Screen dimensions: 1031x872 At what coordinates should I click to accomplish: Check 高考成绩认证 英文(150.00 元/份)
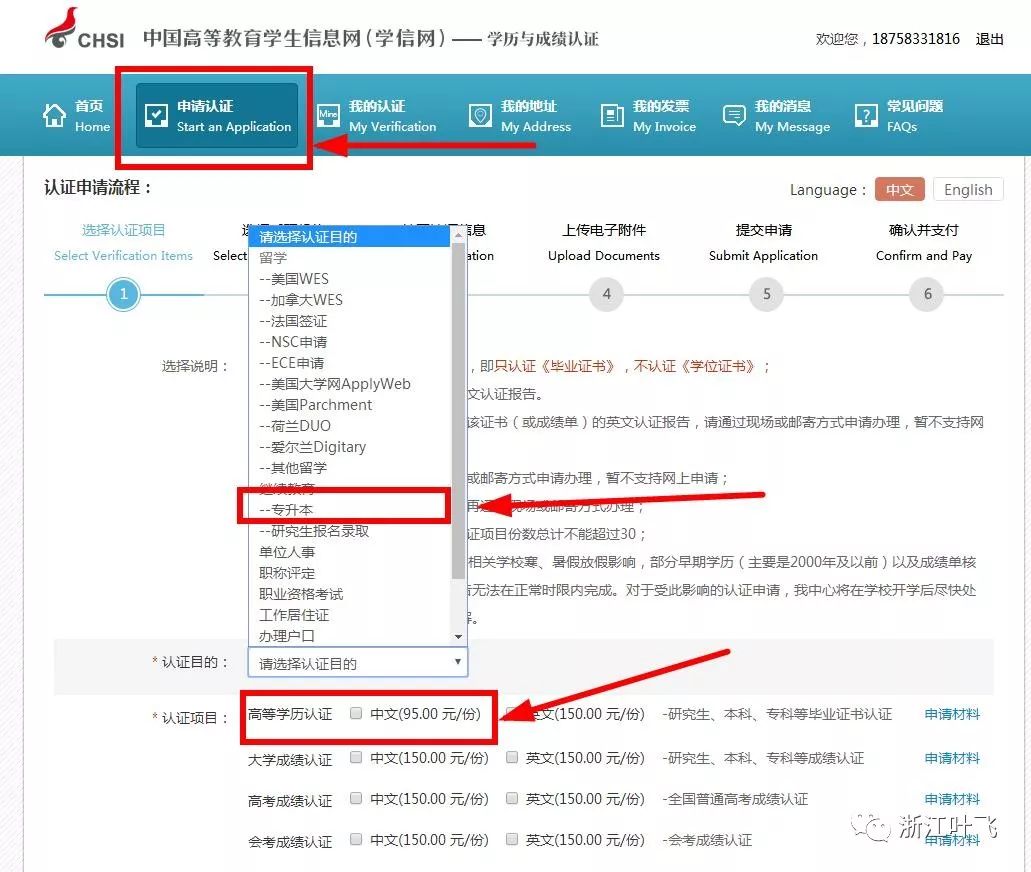(512, 798)
